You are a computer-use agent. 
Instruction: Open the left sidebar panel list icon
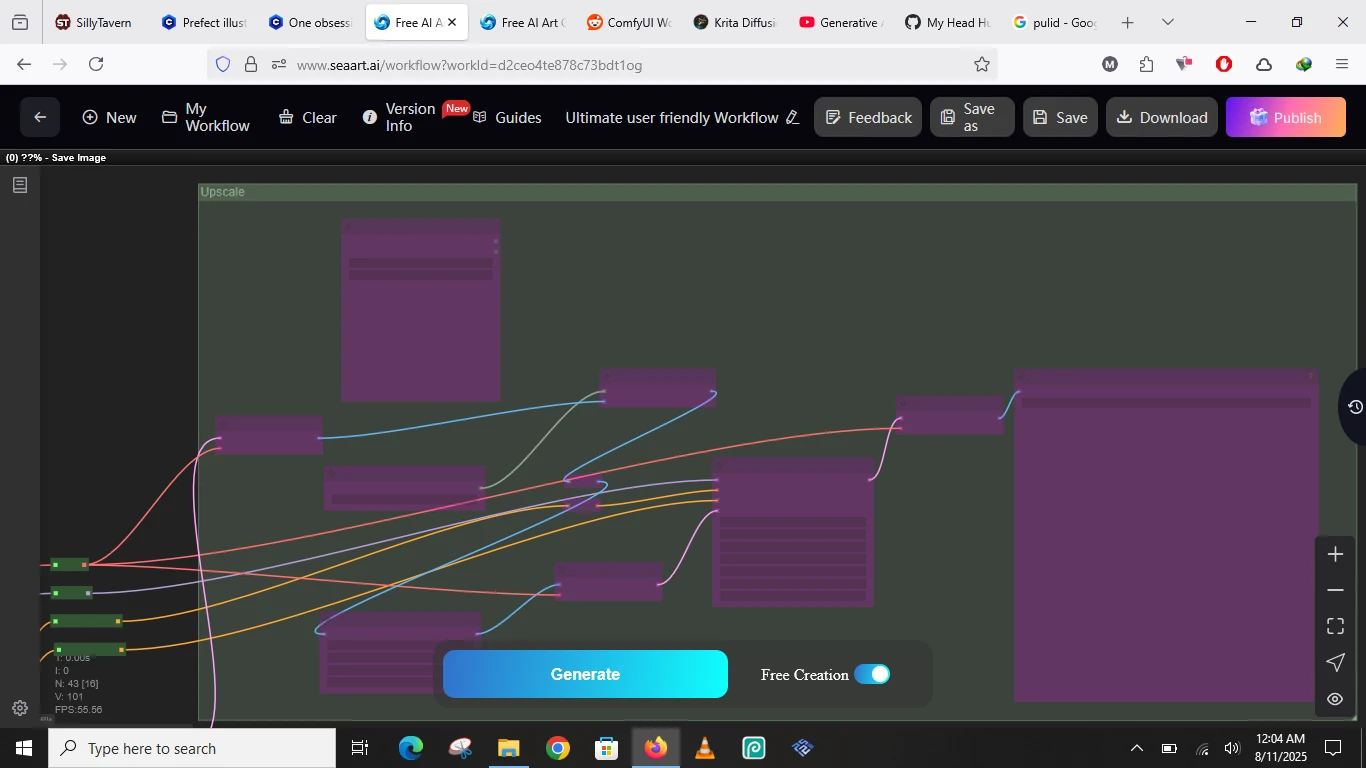pyautogui.click(x=20, y=185)
